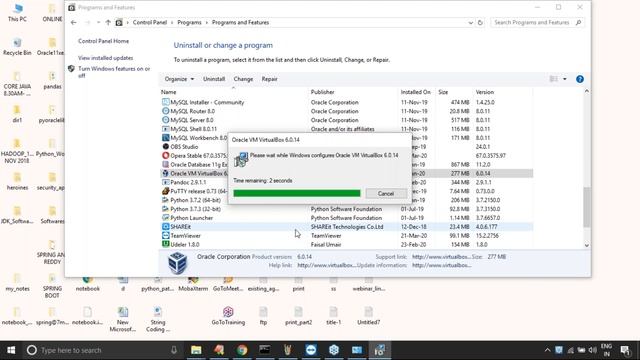Click the volume icon in system tray

(593, 350)
